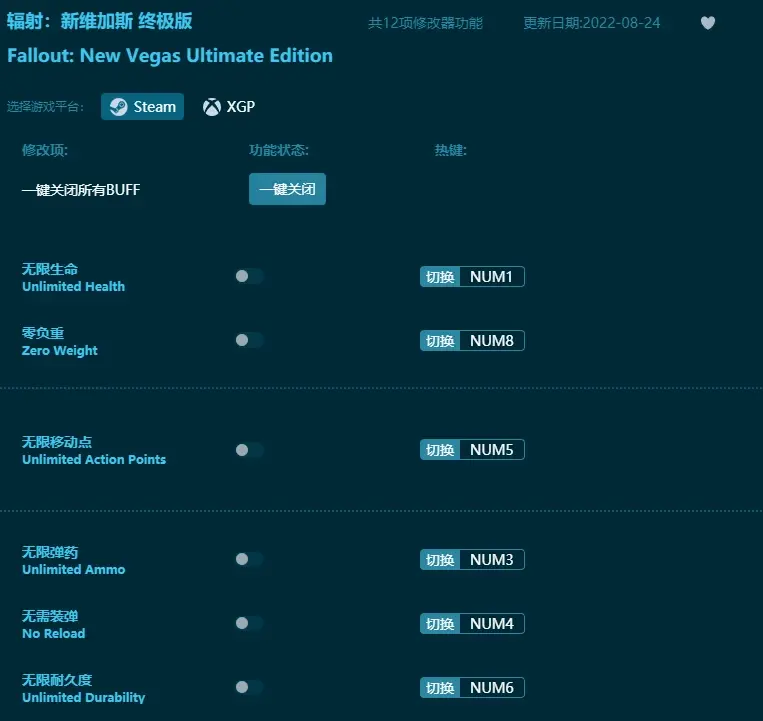
Task: Click 切换 label beside NUM8
Action: (440, 341)
